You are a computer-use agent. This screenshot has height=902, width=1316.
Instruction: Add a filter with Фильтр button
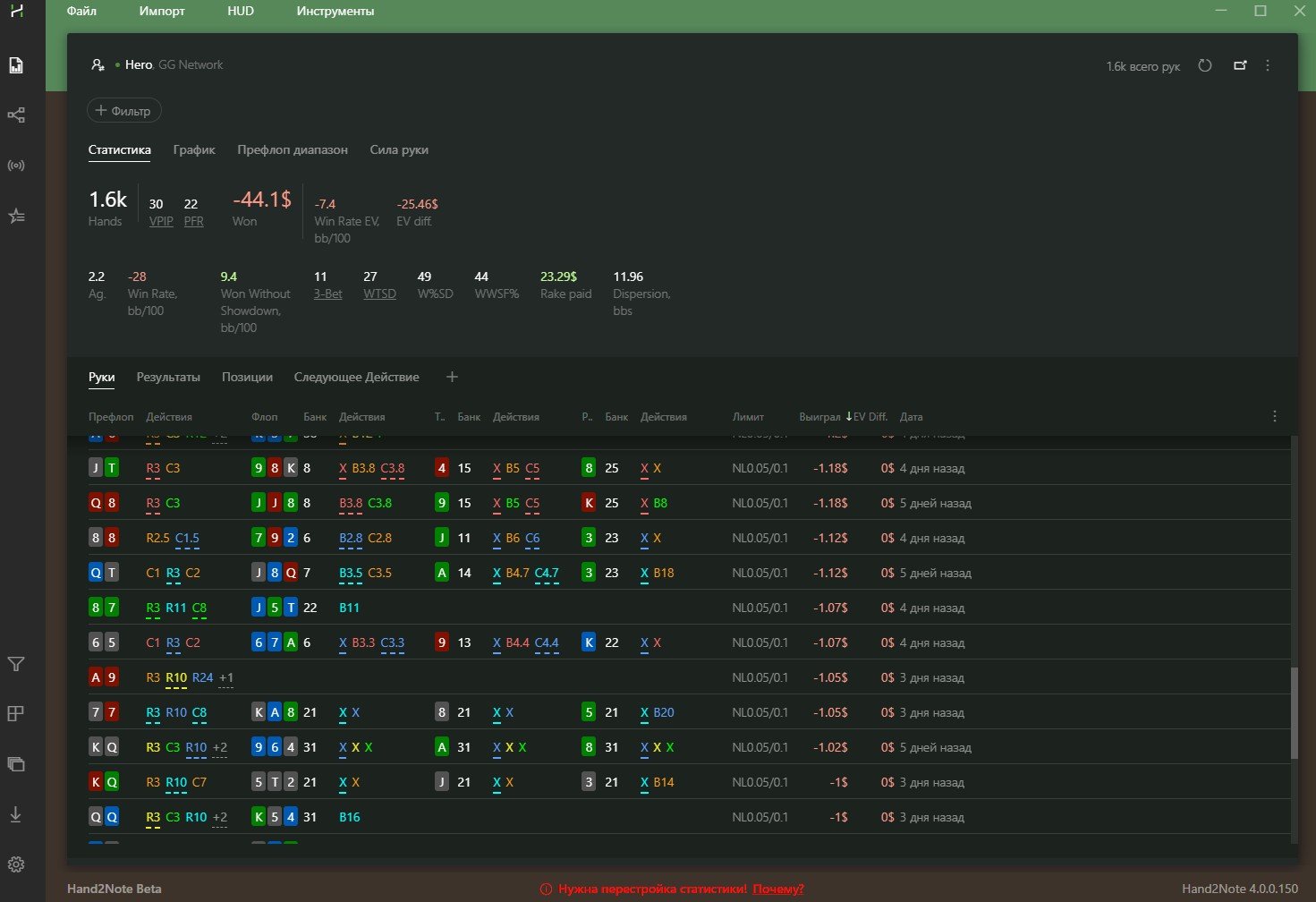coord(124,111)
